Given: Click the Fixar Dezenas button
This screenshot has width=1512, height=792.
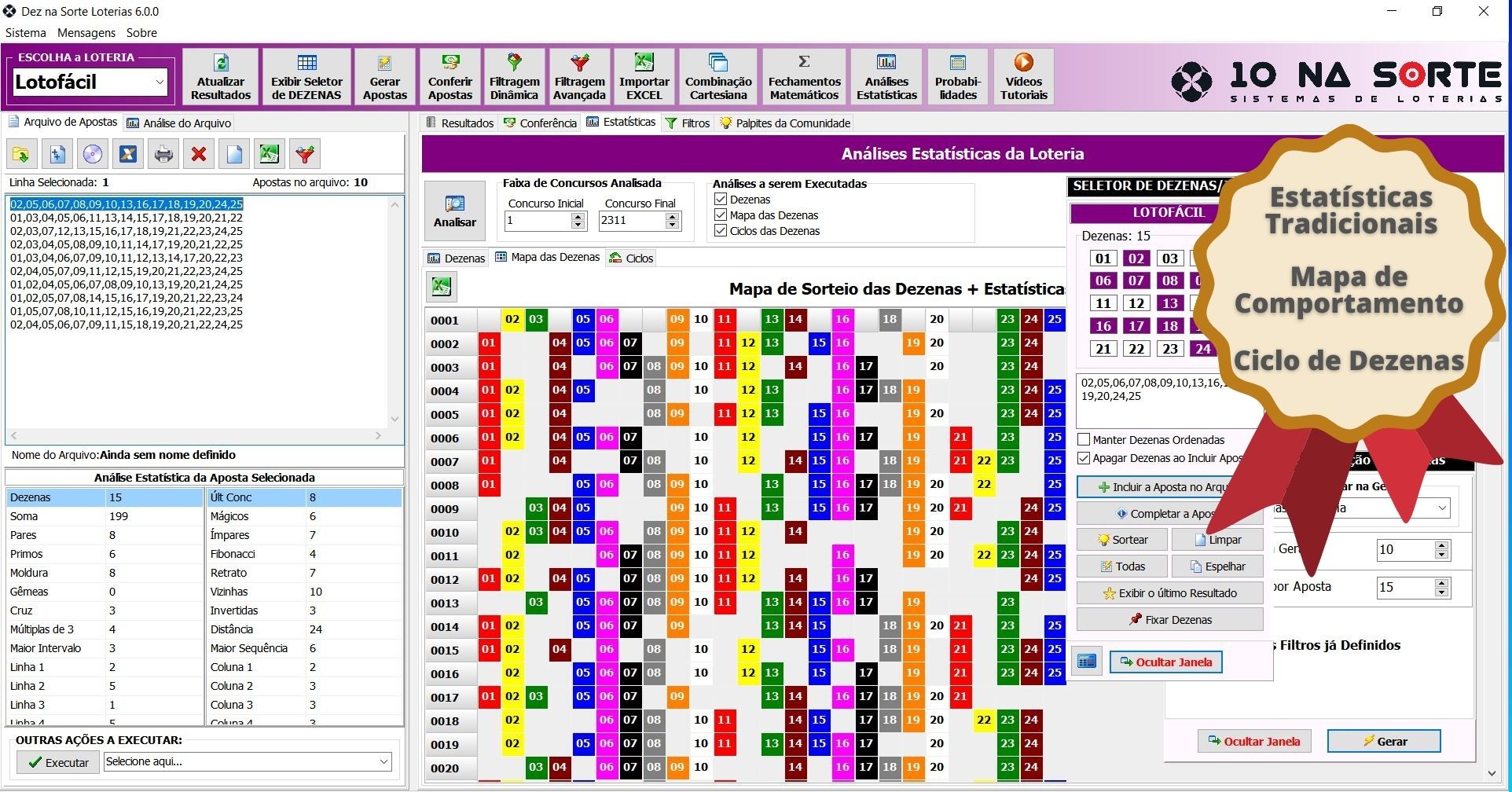Looking at the screenshot, I should coord(1169,620).
